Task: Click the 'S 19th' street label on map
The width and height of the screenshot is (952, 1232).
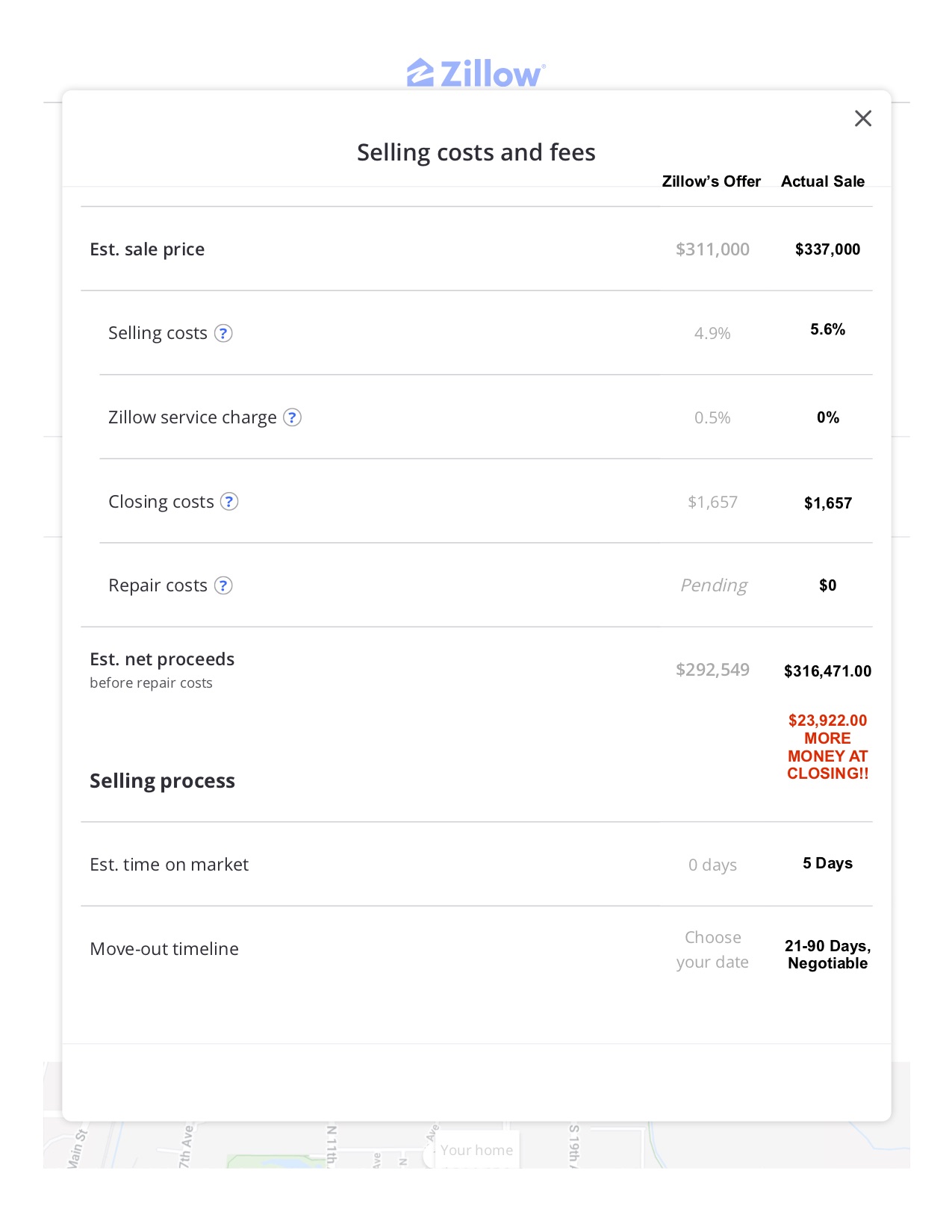Action: 573,1143
